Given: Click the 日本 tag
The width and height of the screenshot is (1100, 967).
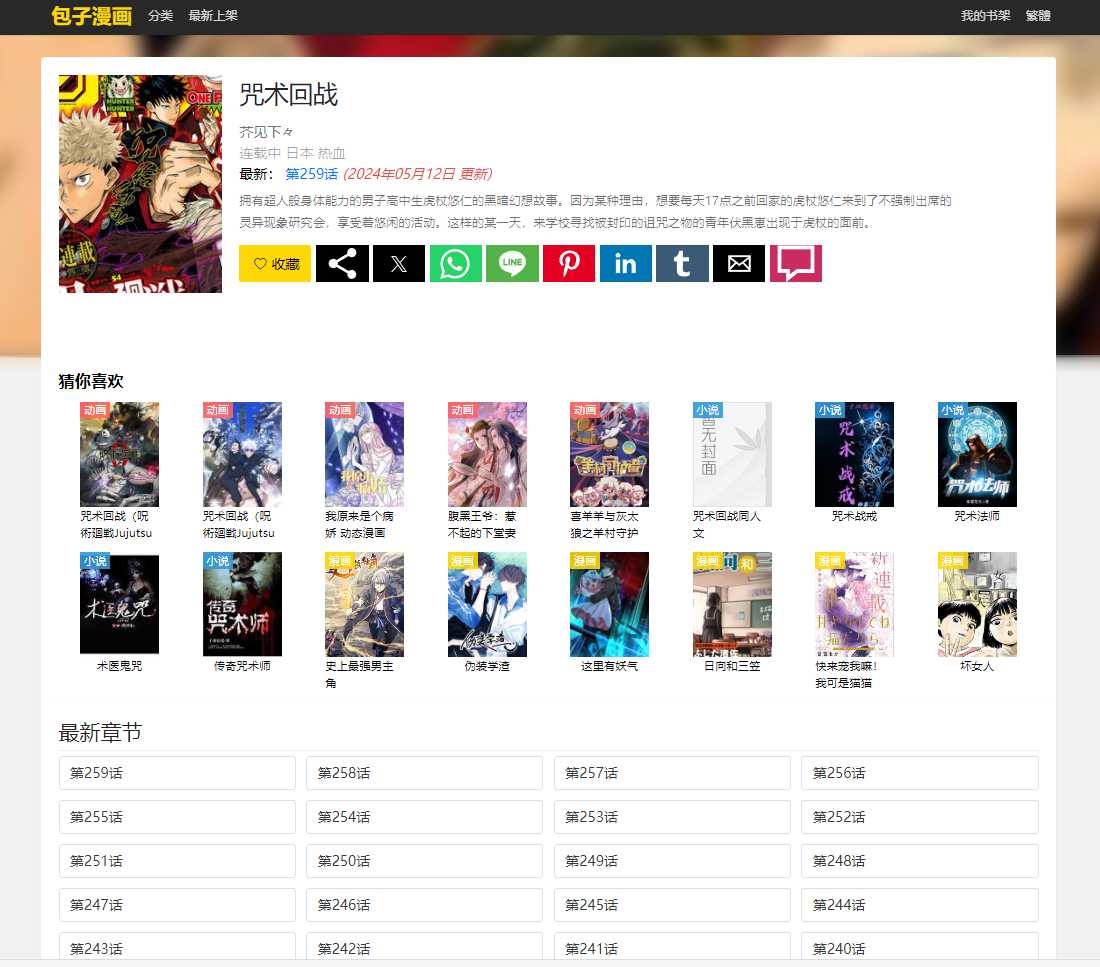Looking at the screenshot, I should pyautogui.click(x=300, y=153).
